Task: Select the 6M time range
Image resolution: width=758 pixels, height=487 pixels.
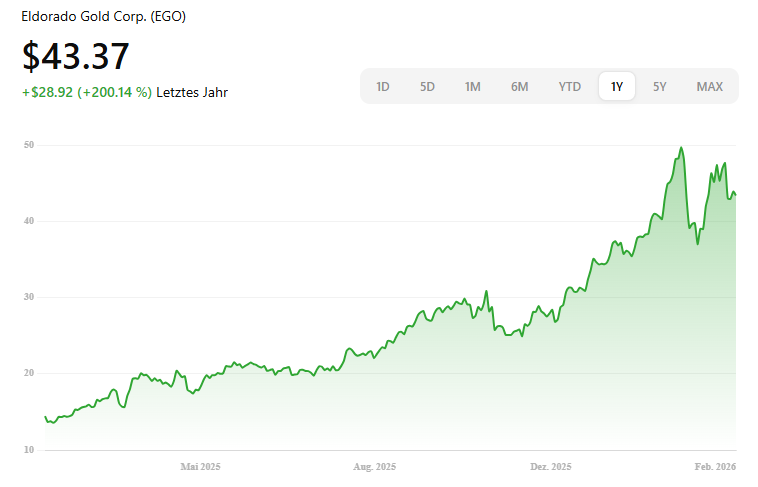Action: coord(520,87)
